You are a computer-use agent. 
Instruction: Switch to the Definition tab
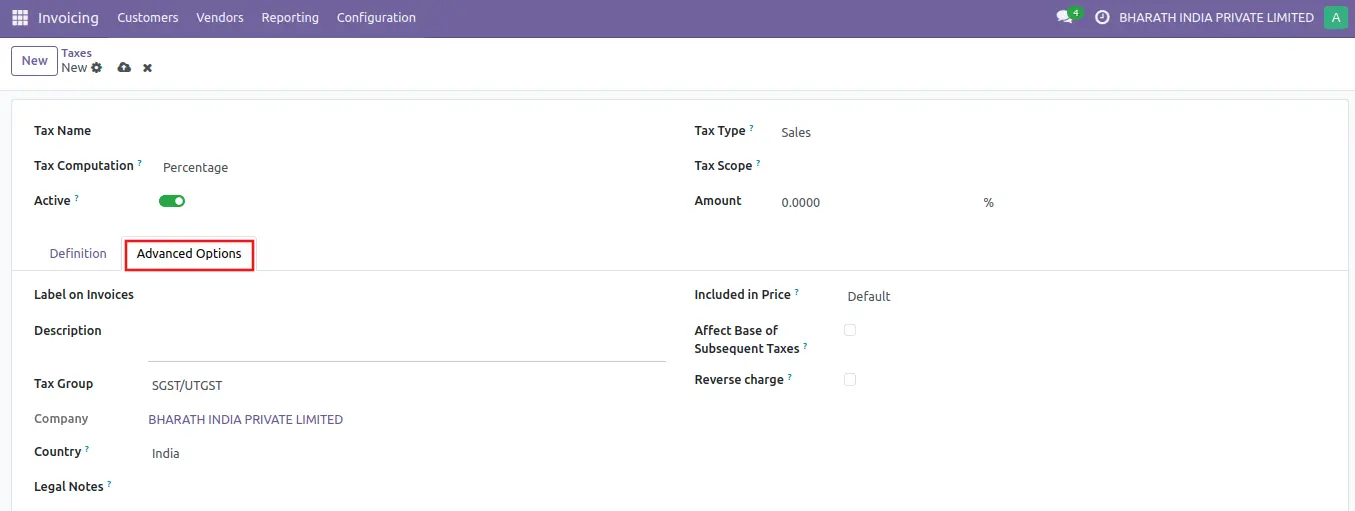tap(78, 254)
